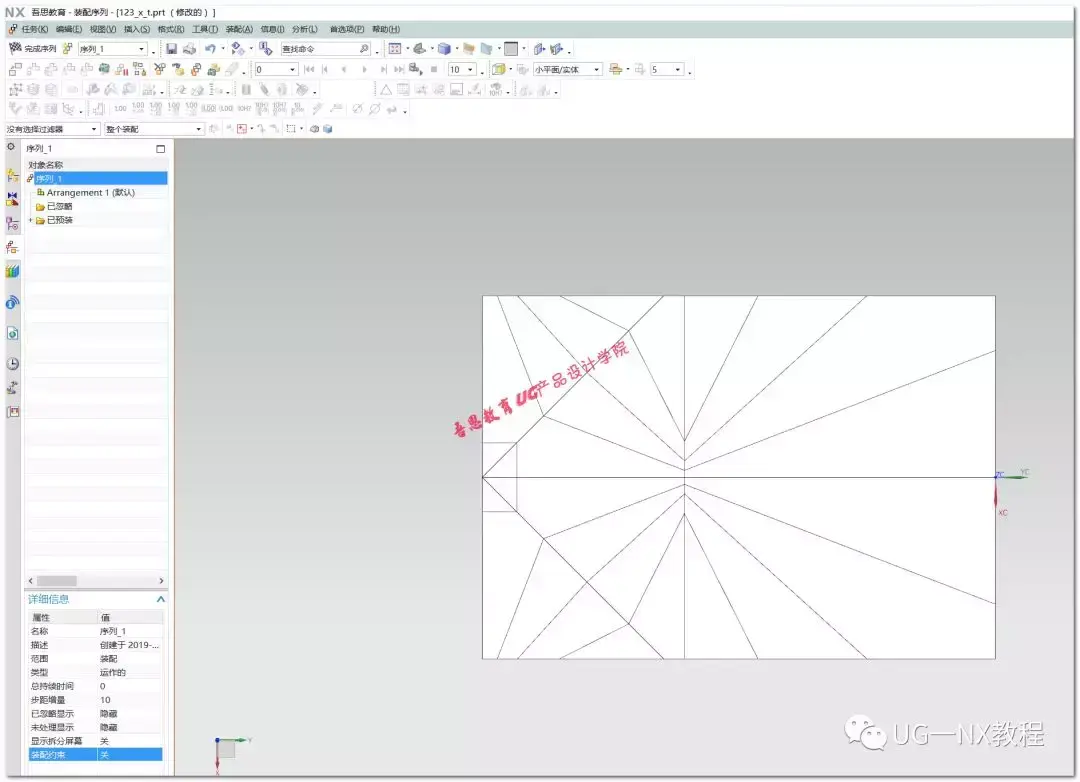
Task: Open the 帮助(H) menu
Action: pos(386,29)
